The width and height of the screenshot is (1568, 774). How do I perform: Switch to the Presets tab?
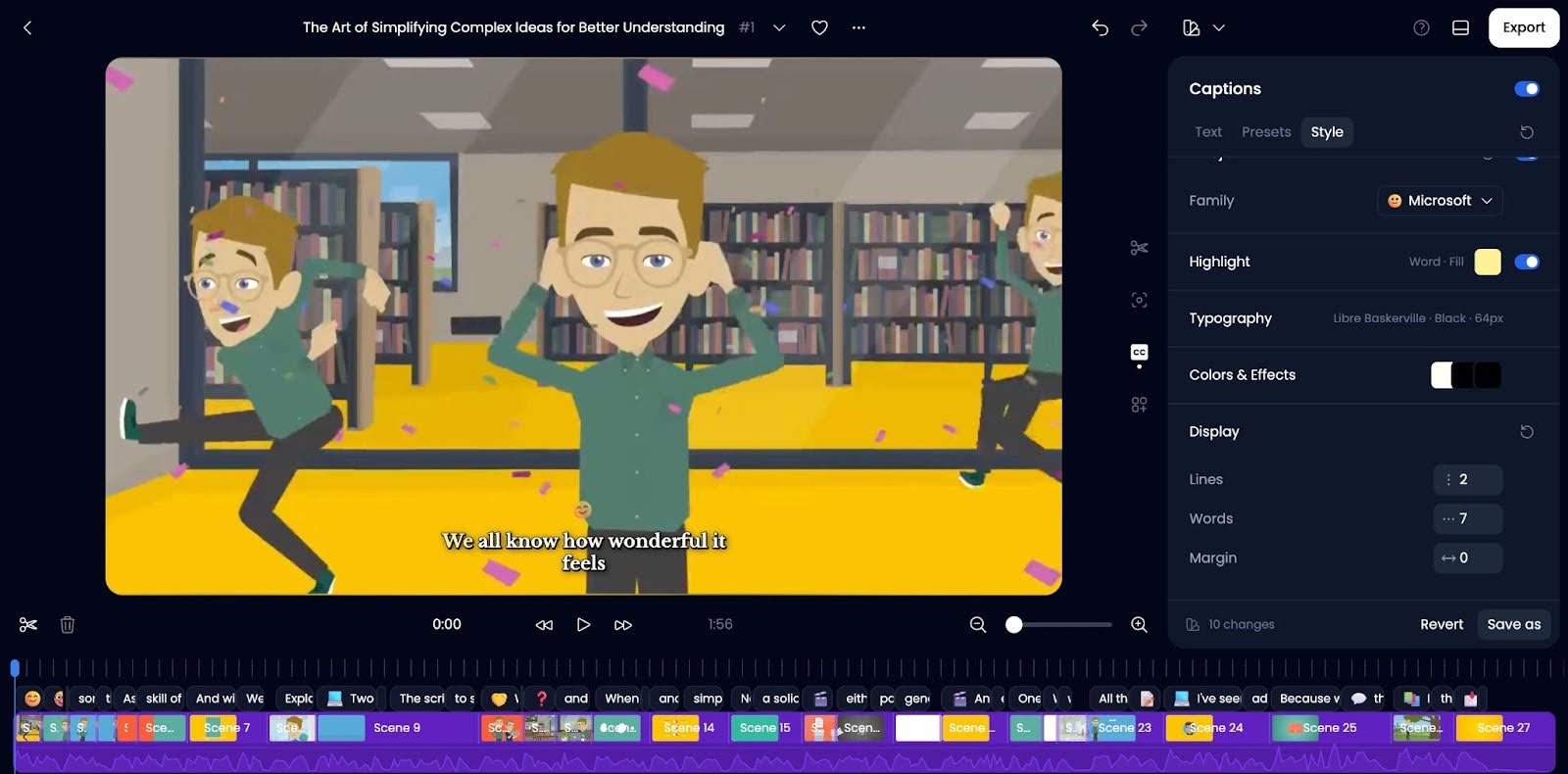[1265, 132]
